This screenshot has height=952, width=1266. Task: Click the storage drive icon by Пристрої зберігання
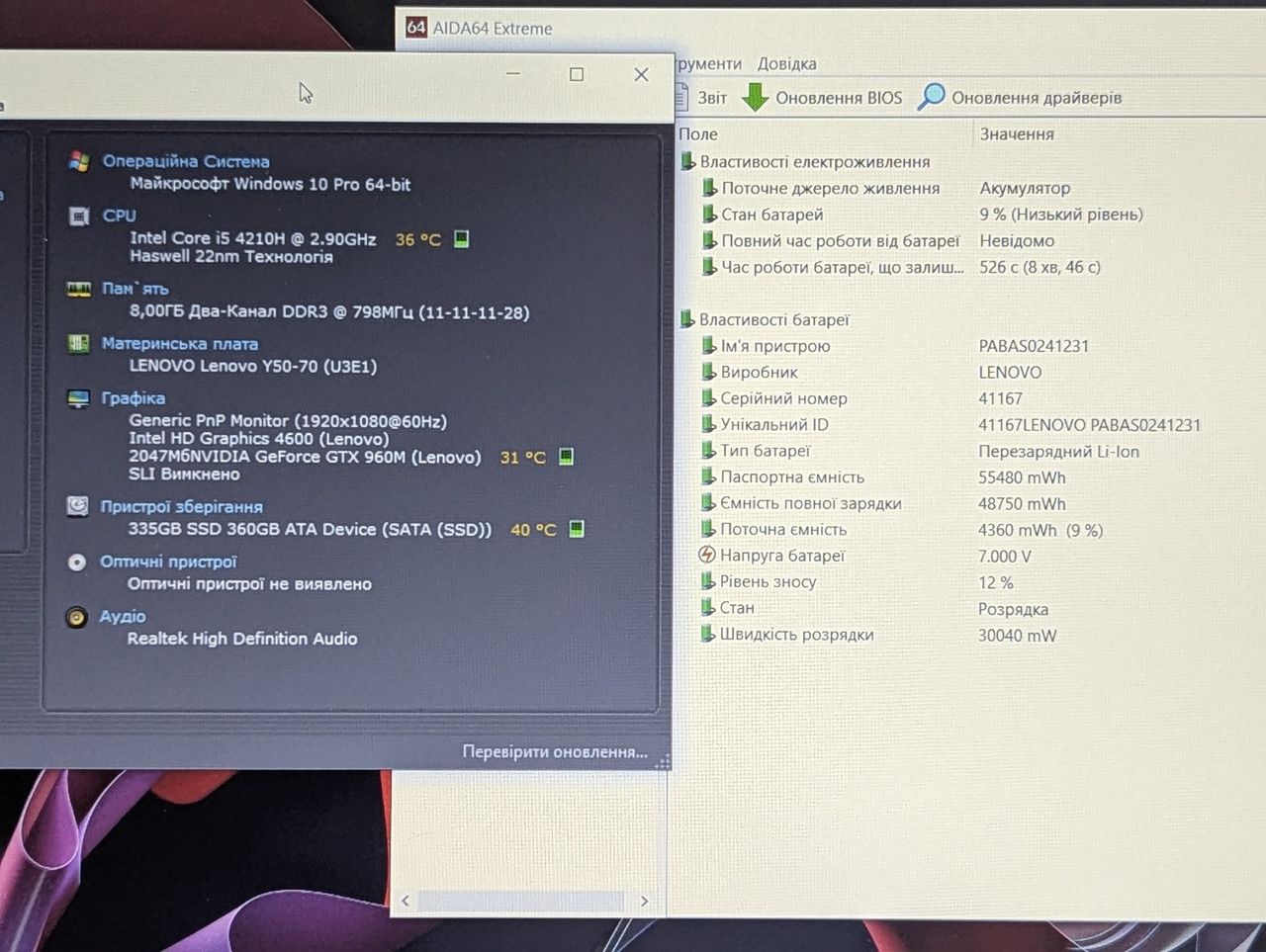tap(77, 506)
